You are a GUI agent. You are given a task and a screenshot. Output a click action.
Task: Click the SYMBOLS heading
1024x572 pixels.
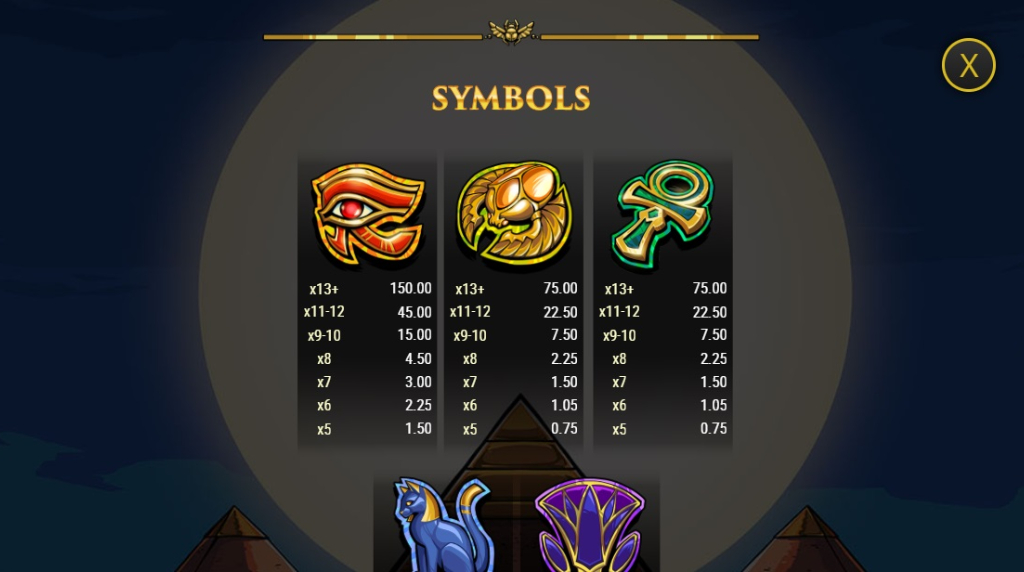click(x=511, y=99)
